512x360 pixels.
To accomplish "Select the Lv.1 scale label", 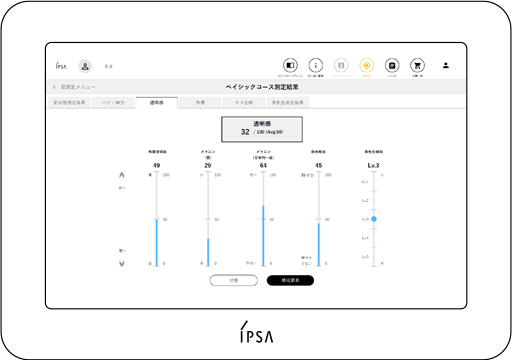I will [x=365, y=182].
